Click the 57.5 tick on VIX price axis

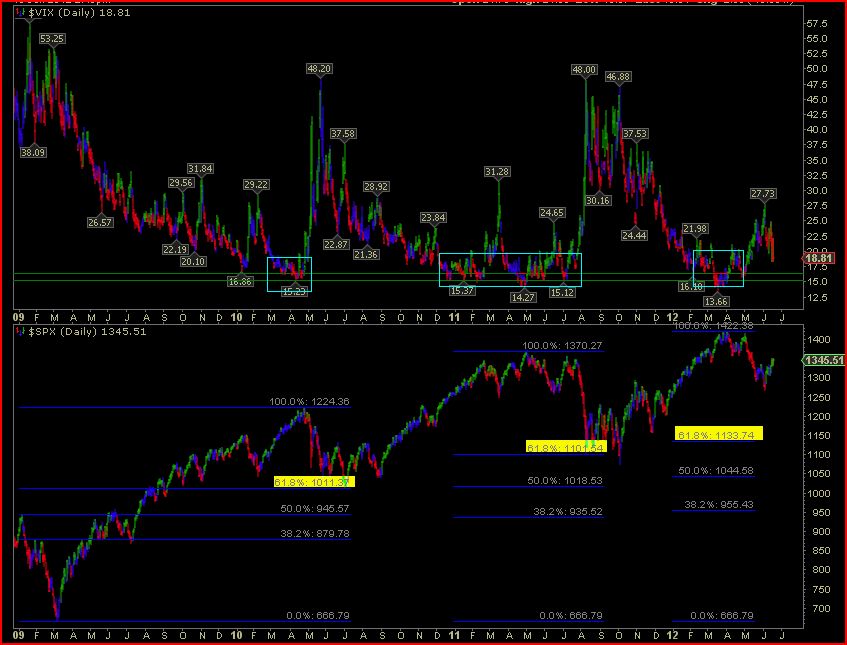click(x=817, y=24)
